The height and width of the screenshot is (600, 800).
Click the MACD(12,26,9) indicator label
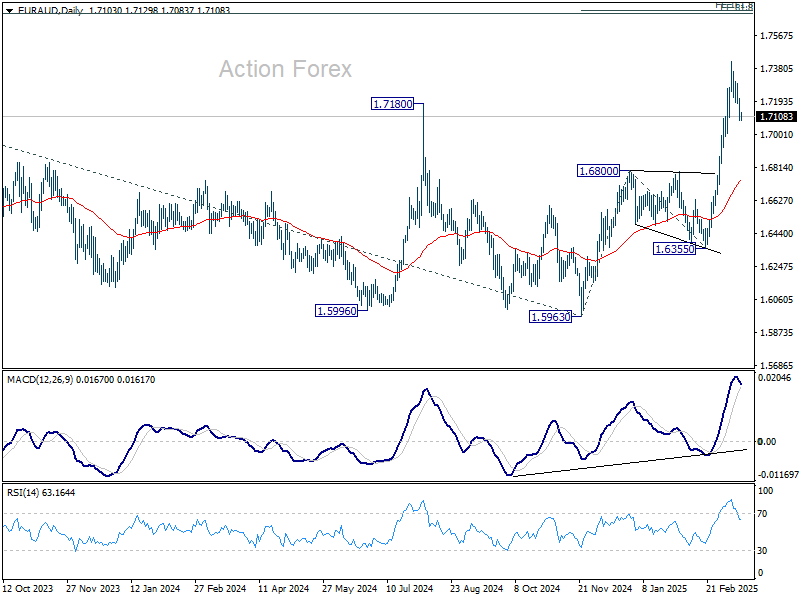coord(40,380)
